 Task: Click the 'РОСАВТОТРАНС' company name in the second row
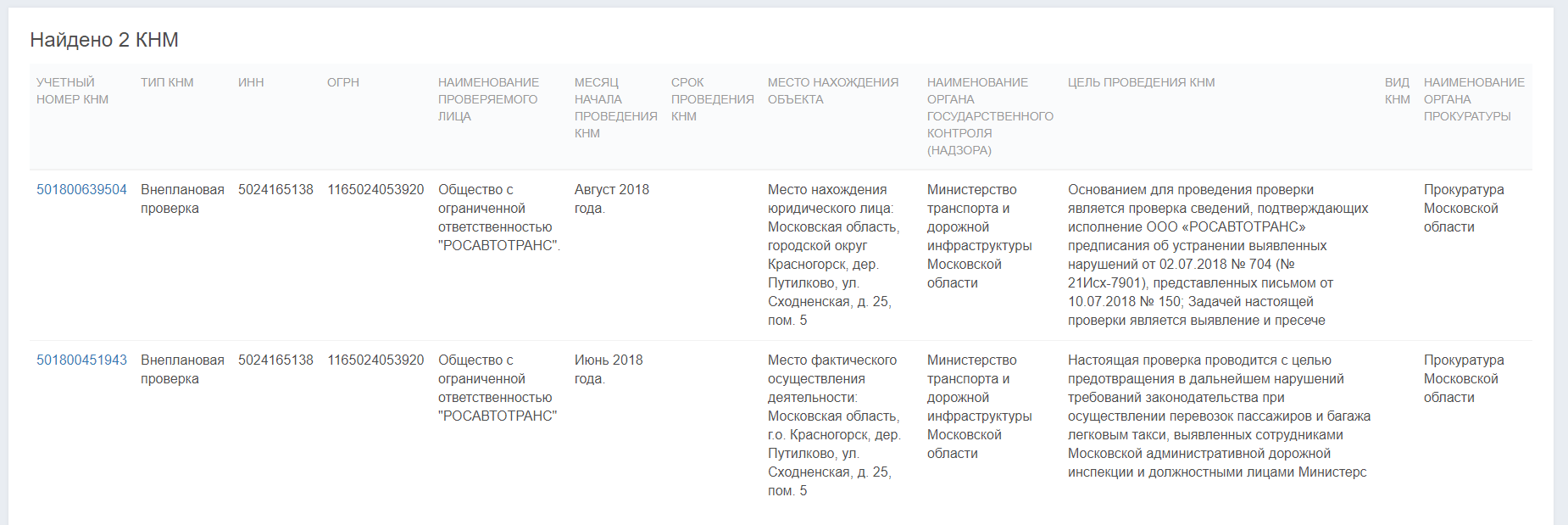pyautogui.click(x=498, y=388)
